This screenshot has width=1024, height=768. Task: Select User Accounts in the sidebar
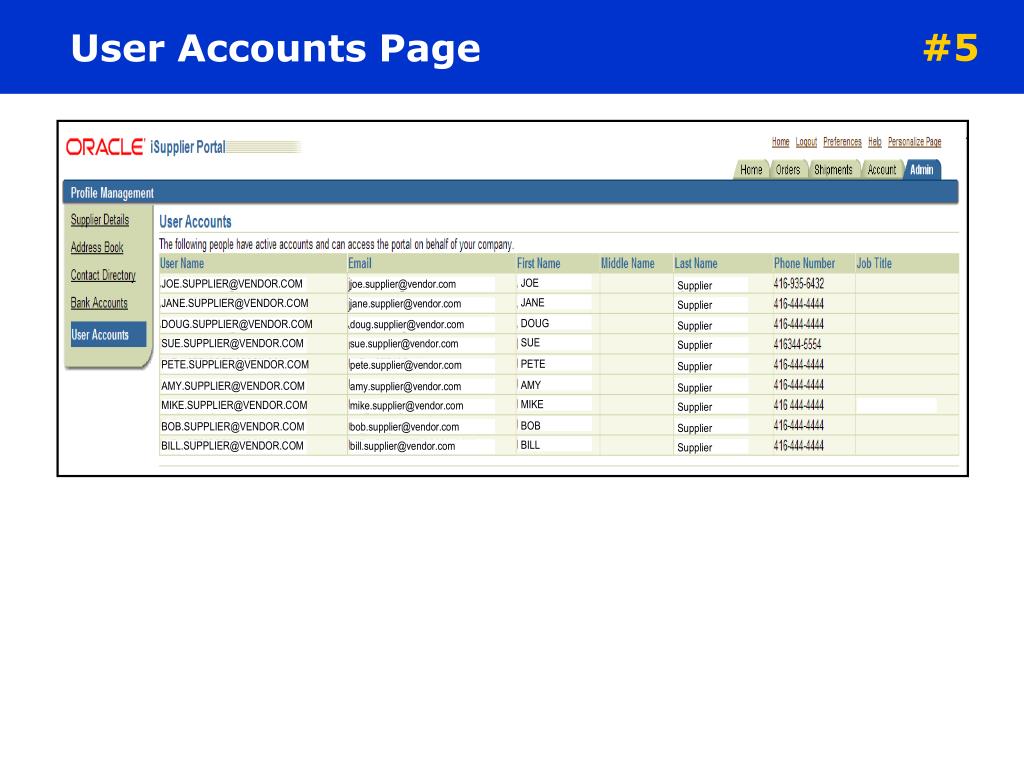tap(108, 334)
